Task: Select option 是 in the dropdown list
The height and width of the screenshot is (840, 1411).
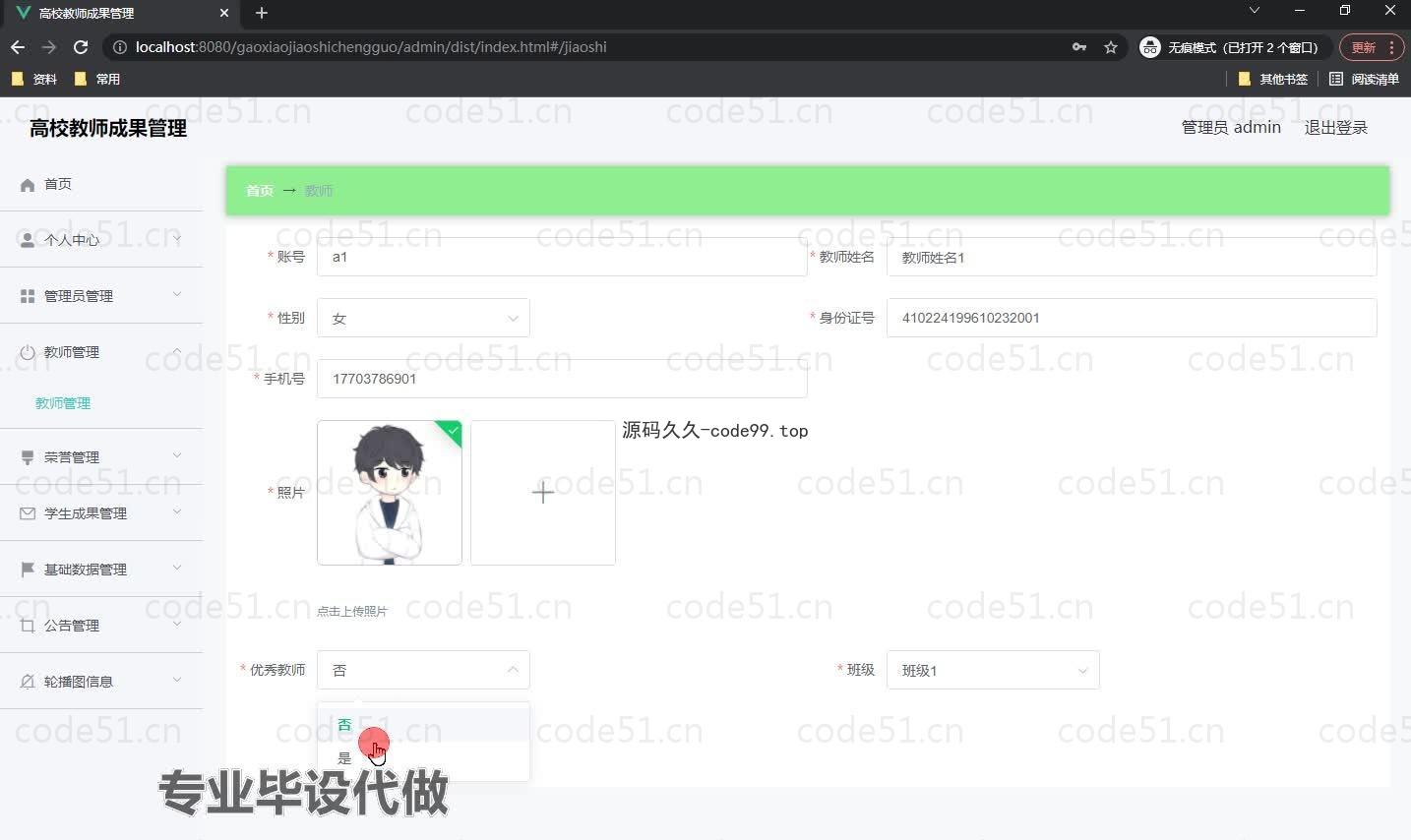Action: click(x=423, y=758)
